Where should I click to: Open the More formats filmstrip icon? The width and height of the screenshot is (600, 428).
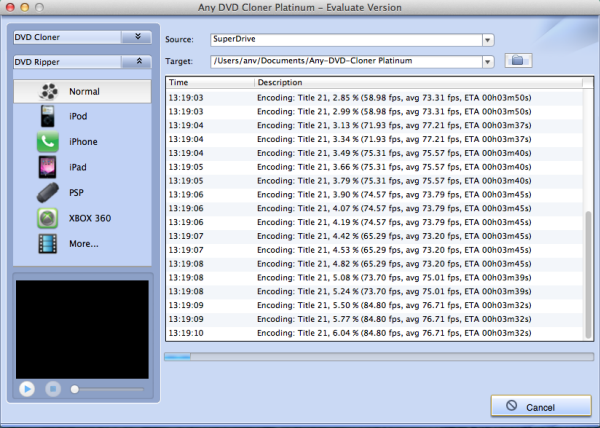(47, 244)
